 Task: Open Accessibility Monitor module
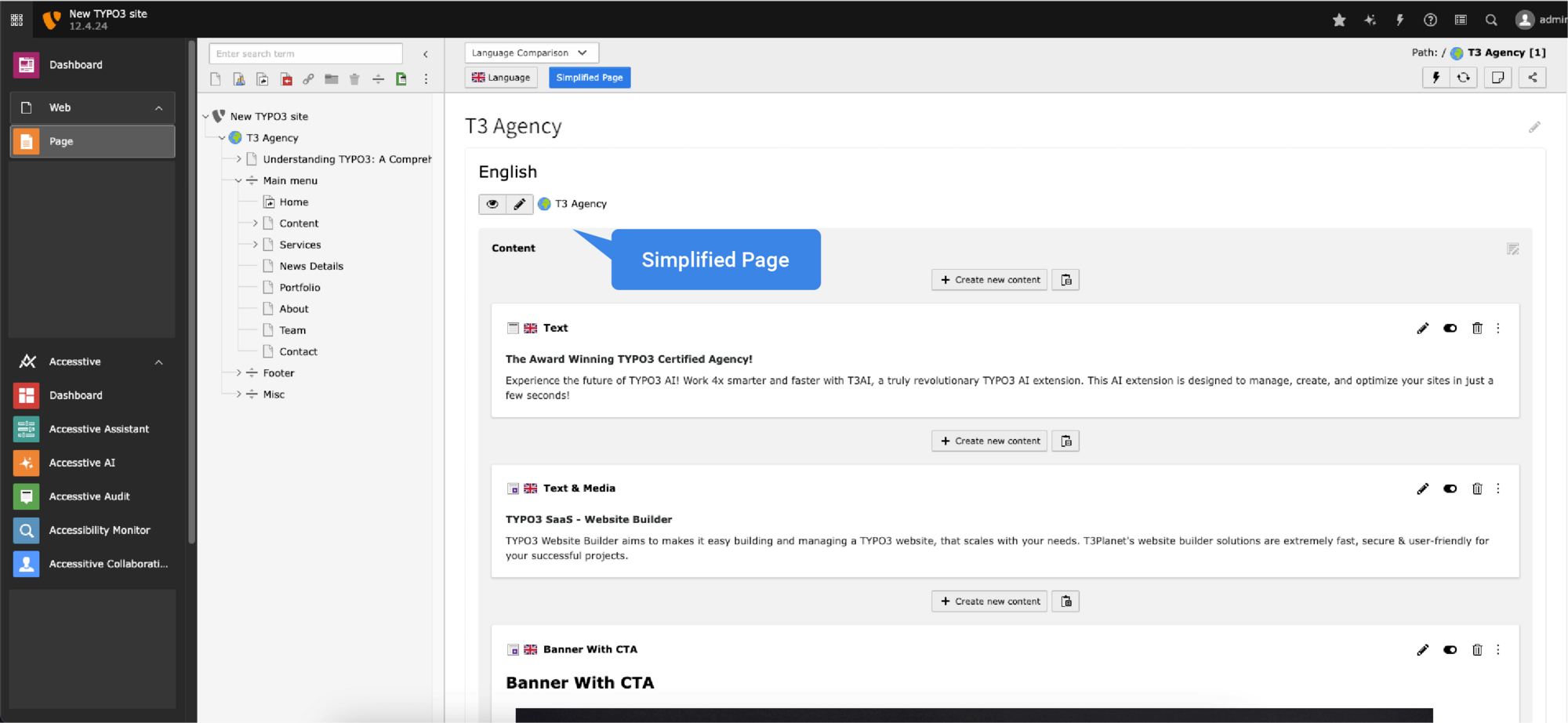(93, 530)
